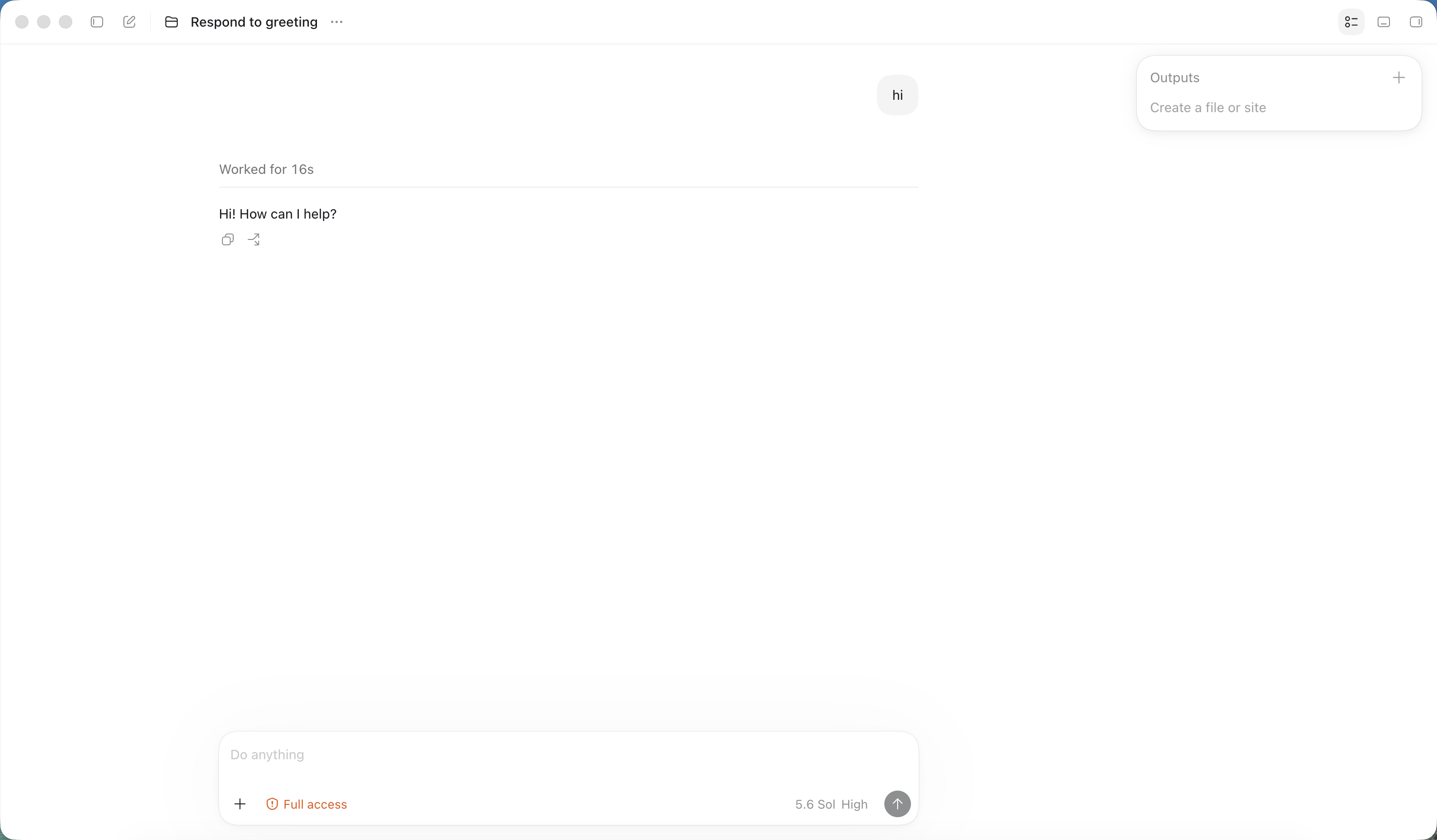The image size is (1437, 840).
Task: Close the window with the first traffic light
Action: 22,22
